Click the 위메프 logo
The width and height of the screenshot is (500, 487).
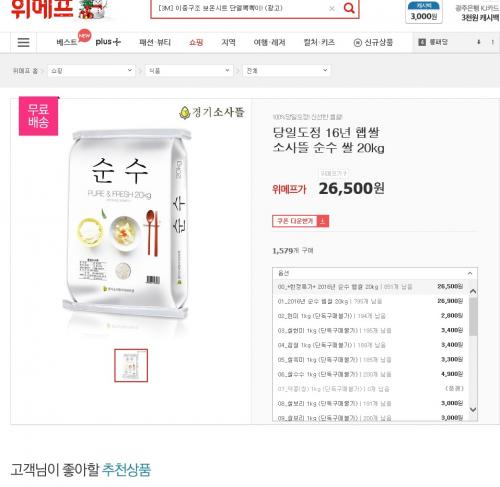42,8
